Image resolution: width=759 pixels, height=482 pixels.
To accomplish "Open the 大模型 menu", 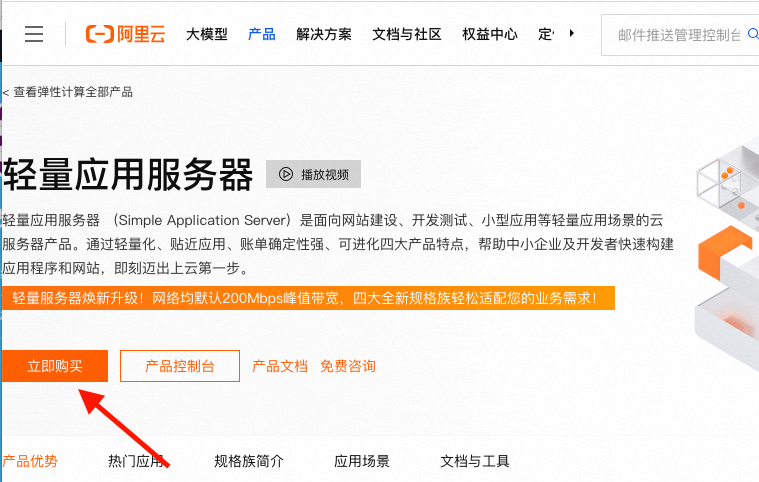I will point(206,34).
